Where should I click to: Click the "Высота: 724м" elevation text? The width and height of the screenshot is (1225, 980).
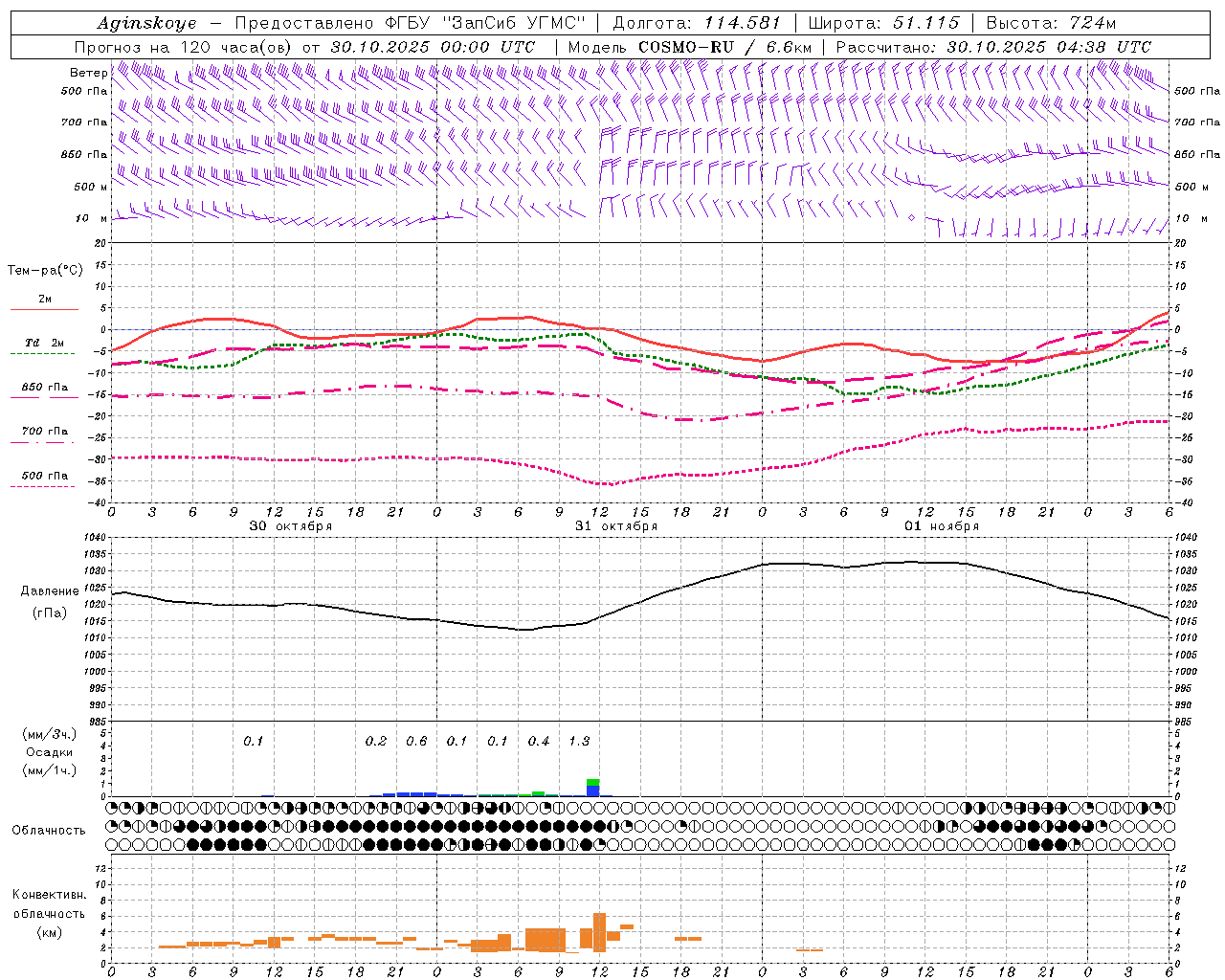click(x=1051, y=23)
